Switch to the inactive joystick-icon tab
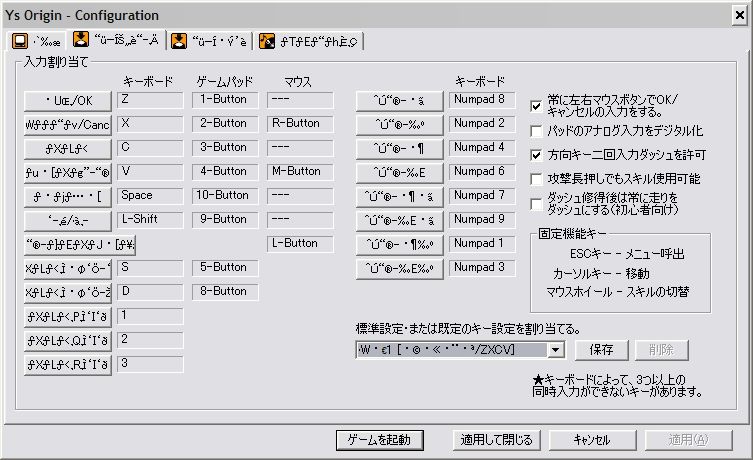 pos(209,41)
